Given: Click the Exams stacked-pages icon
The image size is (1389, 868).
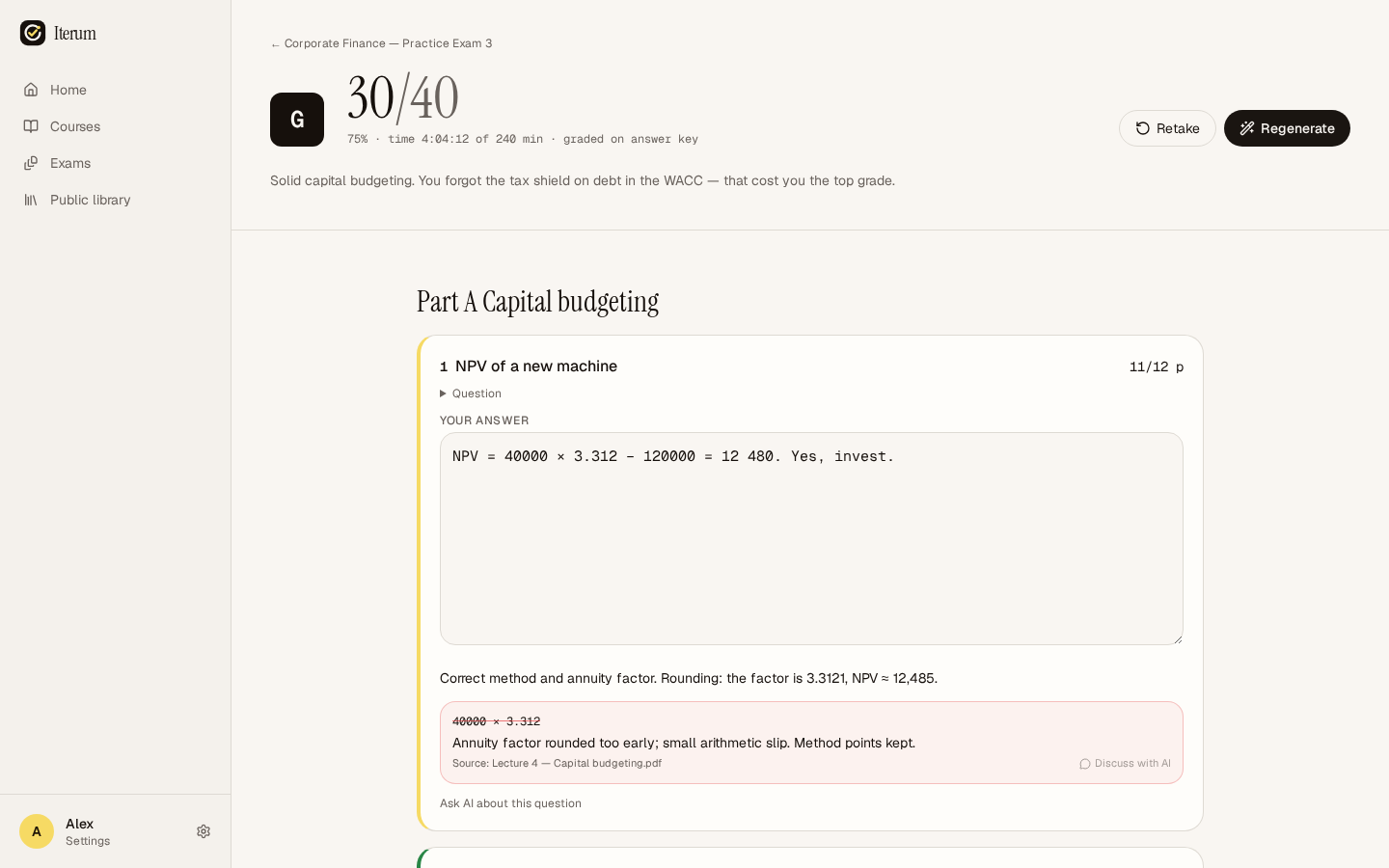Looking at the screenshot, I should [x=31, y=163].
